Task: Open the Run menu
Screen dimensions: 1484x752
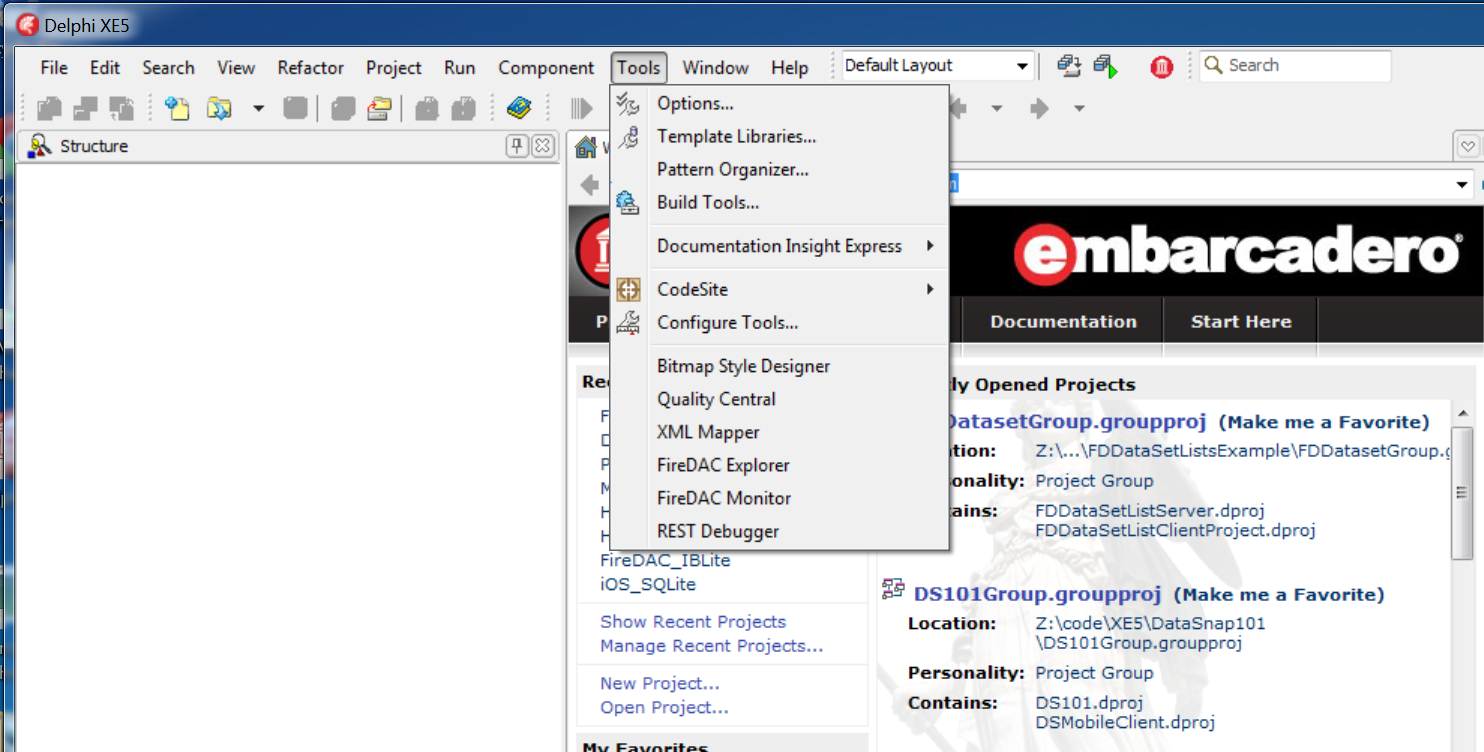Action: pyautogui.click(x=460, y=68)
